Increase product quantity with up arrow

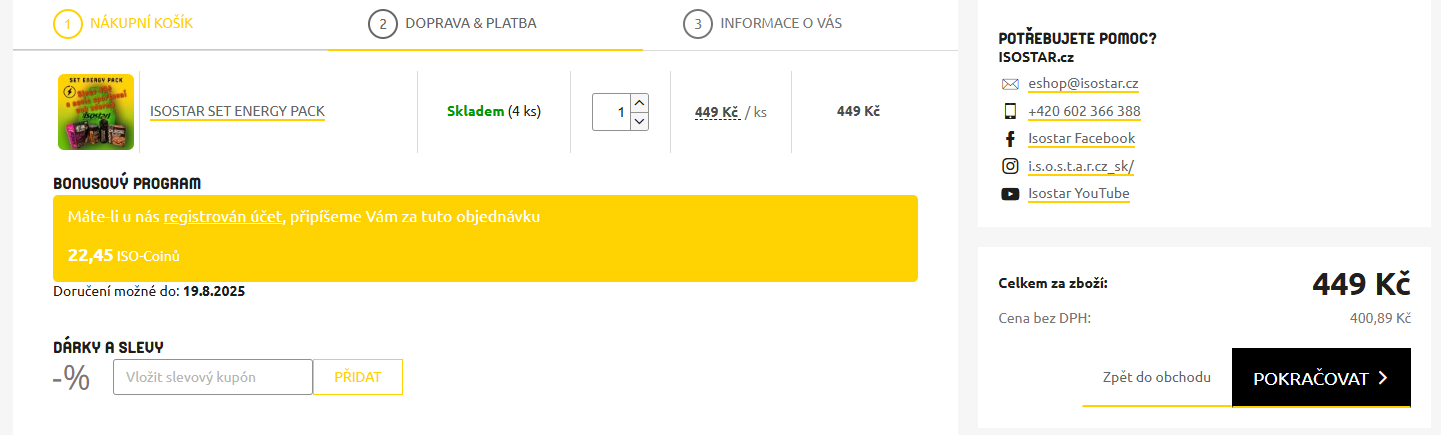tap(641, 102)
